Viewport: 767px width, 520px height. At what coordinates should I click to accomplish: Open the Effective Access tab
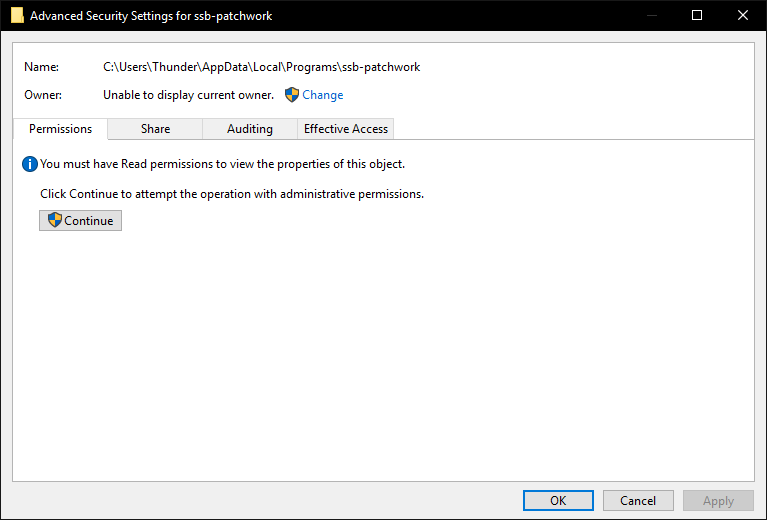pos(346,129)
